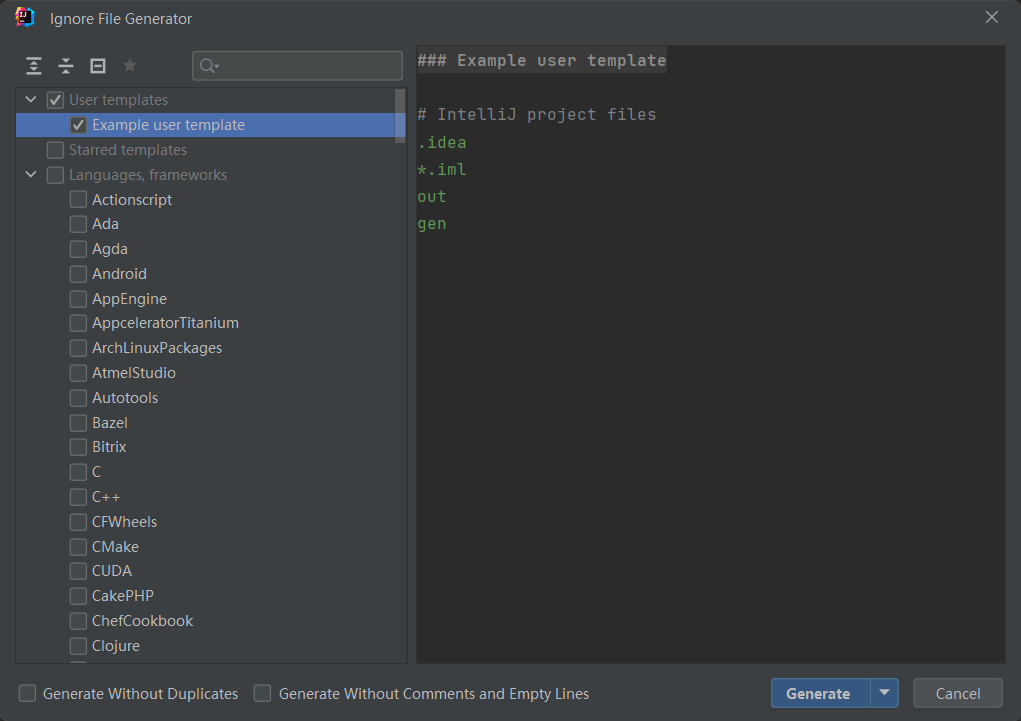This screenshot has width=1021, height=721.
Task: Click the JetBrains logo in title bar
Action: [x=25, y=18]
